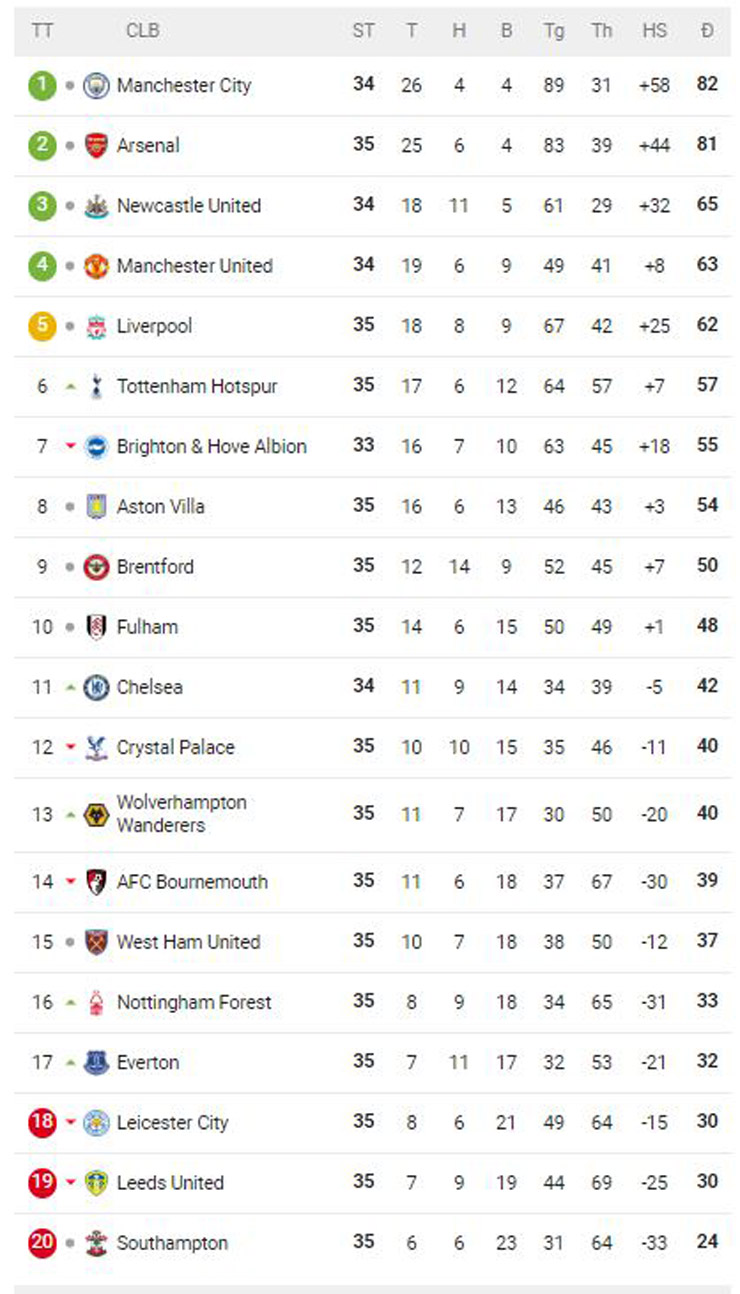Viewport: 740px width, 1294px height.
Task: Open the Brighton & Hove Albion link
Action: point(211,447)
